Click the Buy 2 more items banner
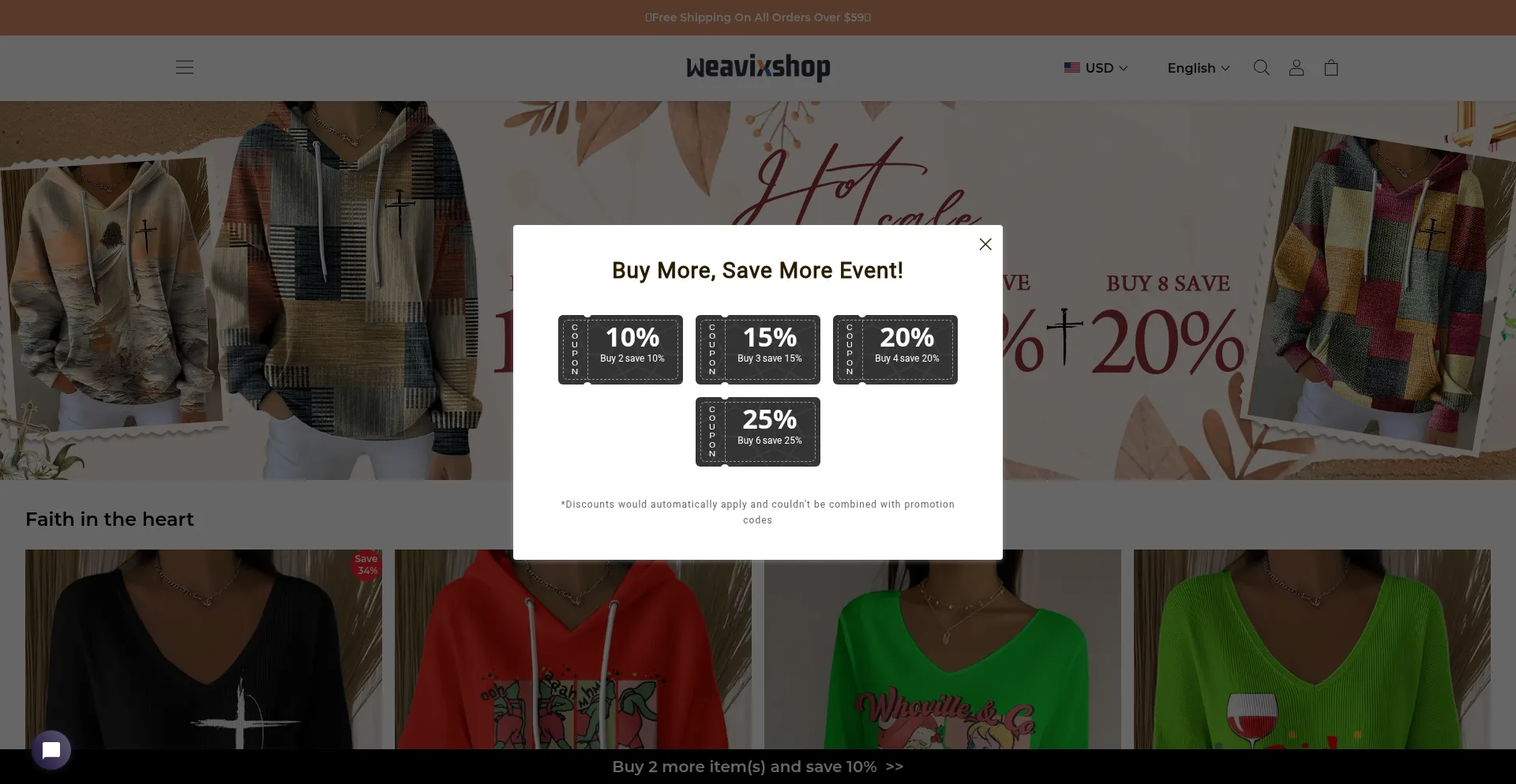 coord(758,767)
